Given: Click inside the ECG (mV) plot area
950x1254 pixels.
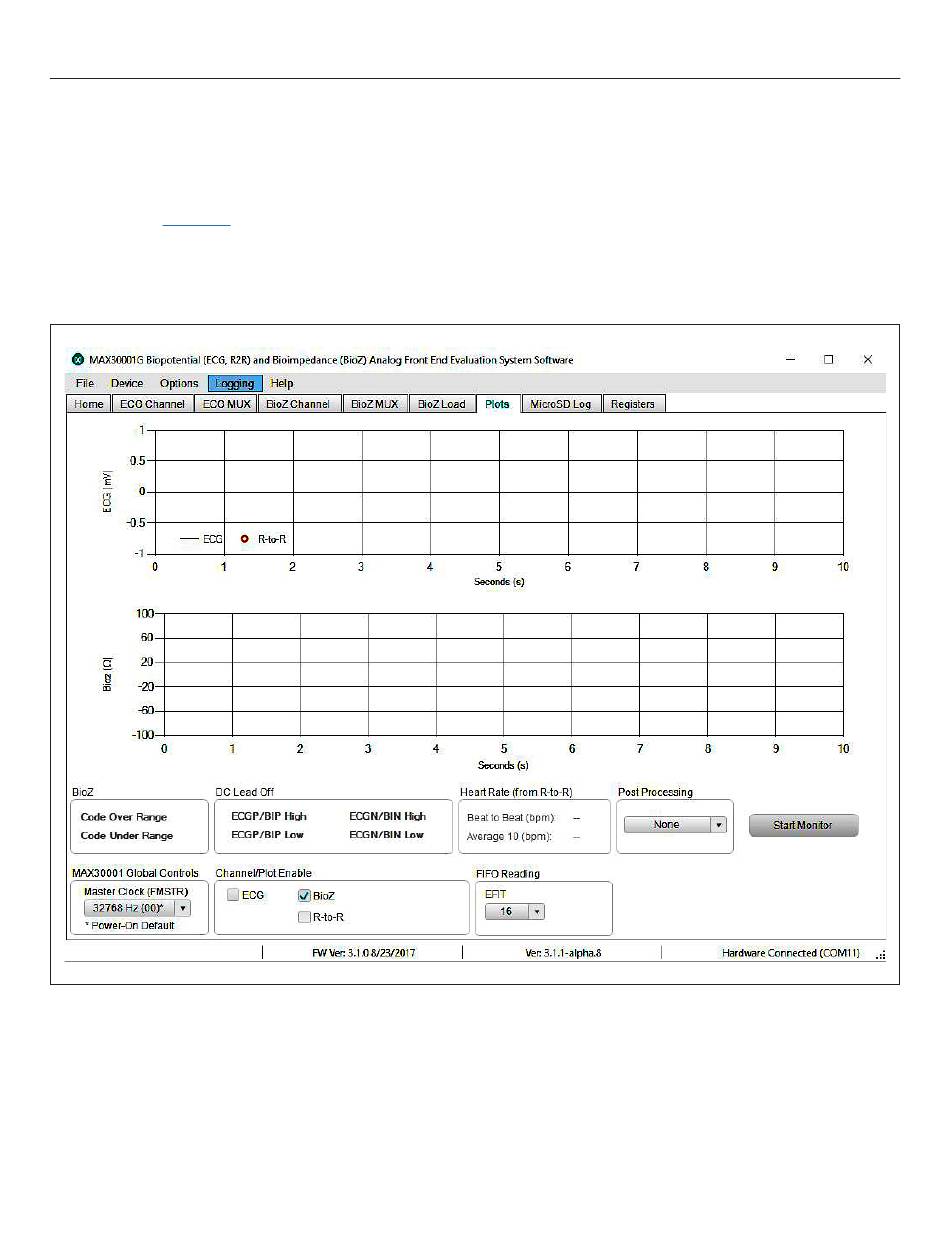Looking at the screenshot, I should click(x=499, y=491).
